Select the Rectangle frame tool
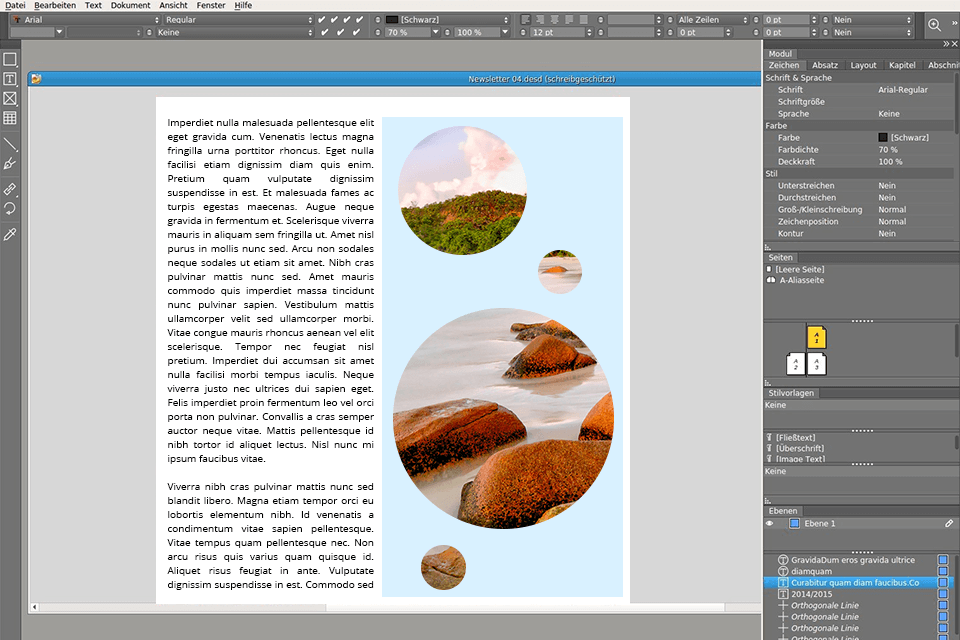This screenshot has height=640, width=960. click(x=11, y=60)
